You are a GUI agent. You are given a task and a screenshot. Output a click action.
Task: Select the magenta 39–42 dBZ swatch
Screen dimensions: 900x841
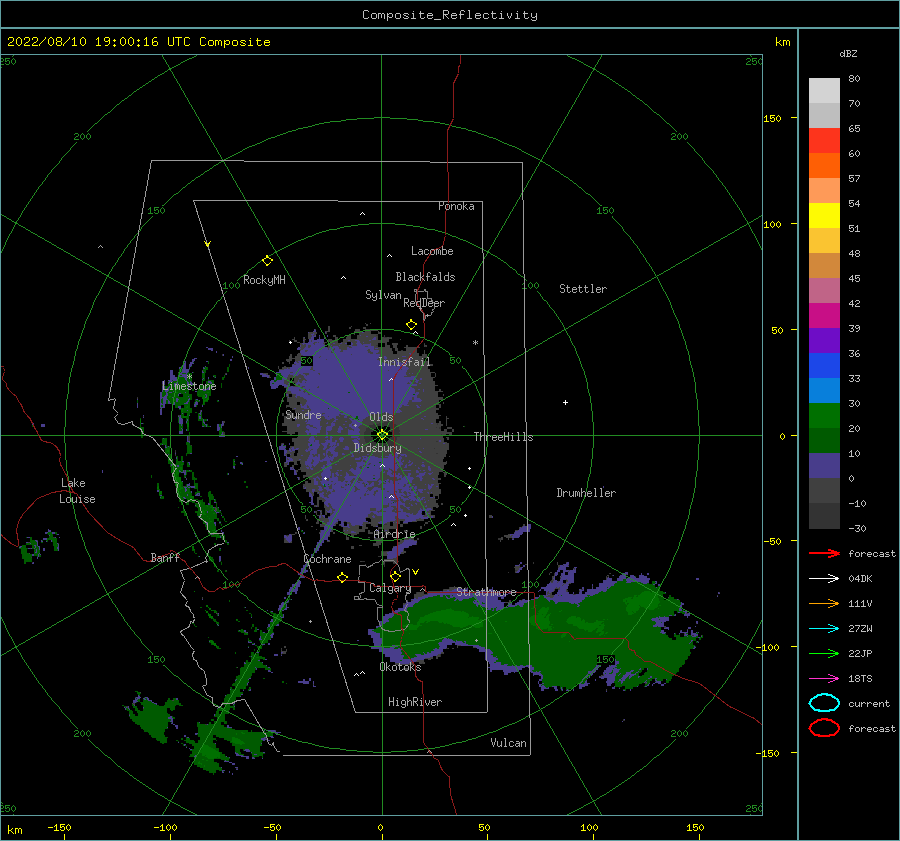(x=824, y=315)
